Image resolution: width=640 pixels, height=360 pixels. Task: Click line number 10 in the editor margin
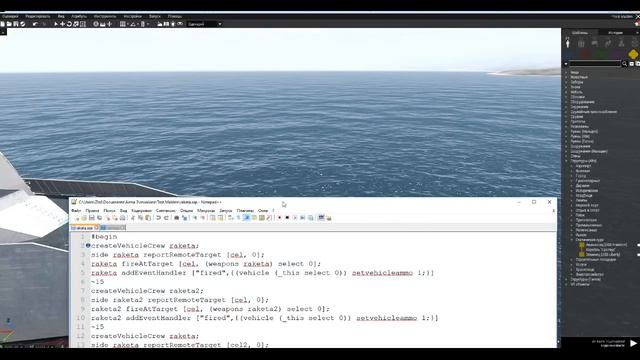point(80,318)
